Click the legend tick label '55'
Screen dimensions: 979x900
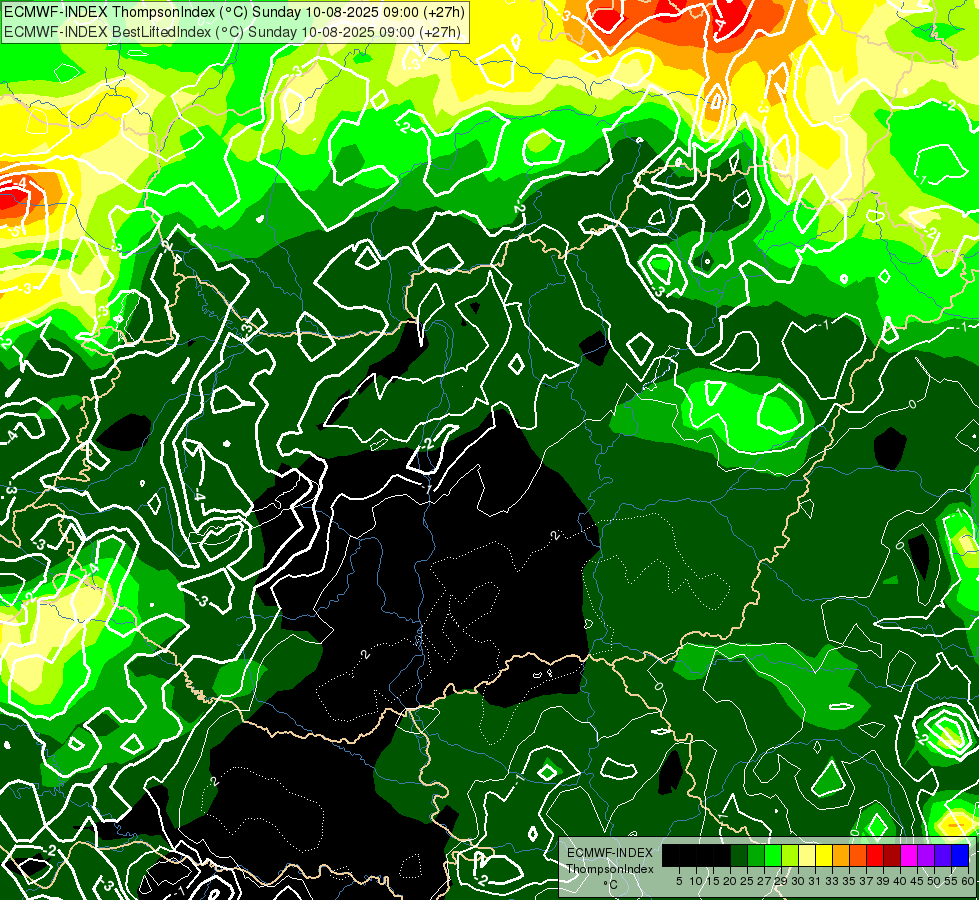click(951, 881)
